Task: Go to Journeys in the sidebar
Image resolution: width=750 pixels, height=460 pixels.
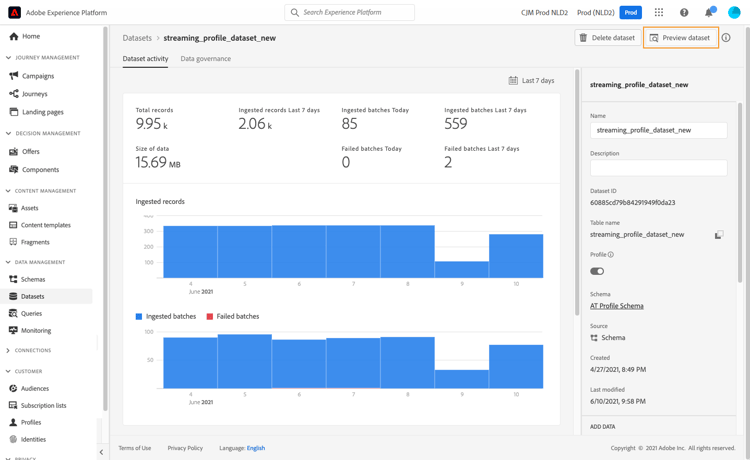Action: point(28,94)
